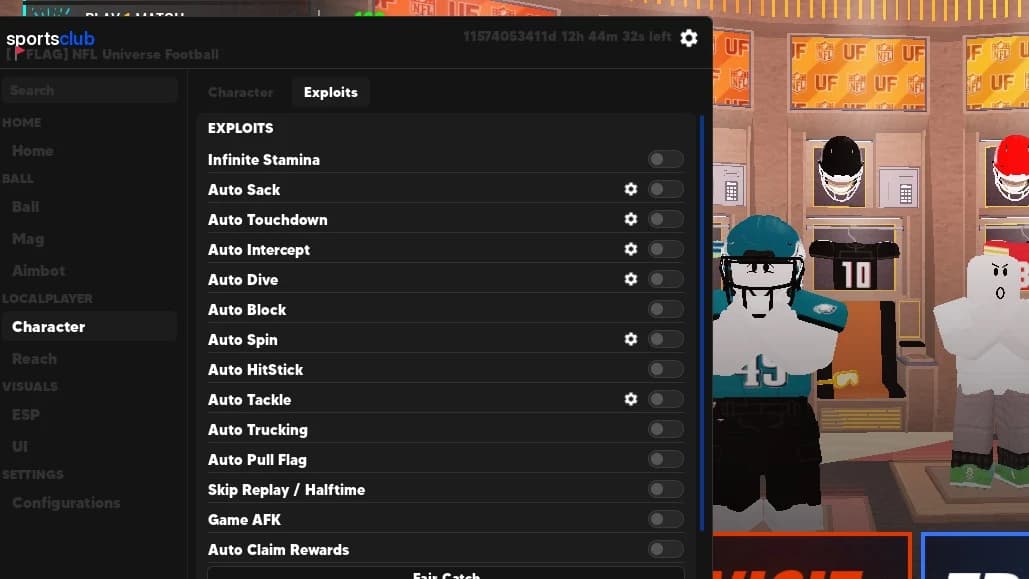Open Auto Intercept settings gear
Image resolution: width=1029 pixels, height=579 pixels.
coord(631,249)
